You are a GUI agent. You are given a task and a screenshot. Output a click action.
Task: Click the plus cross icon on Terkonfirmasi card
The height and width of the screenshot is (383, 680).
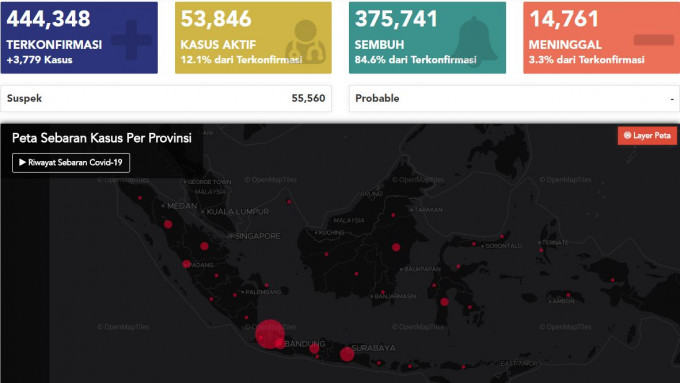pos(131,40)
